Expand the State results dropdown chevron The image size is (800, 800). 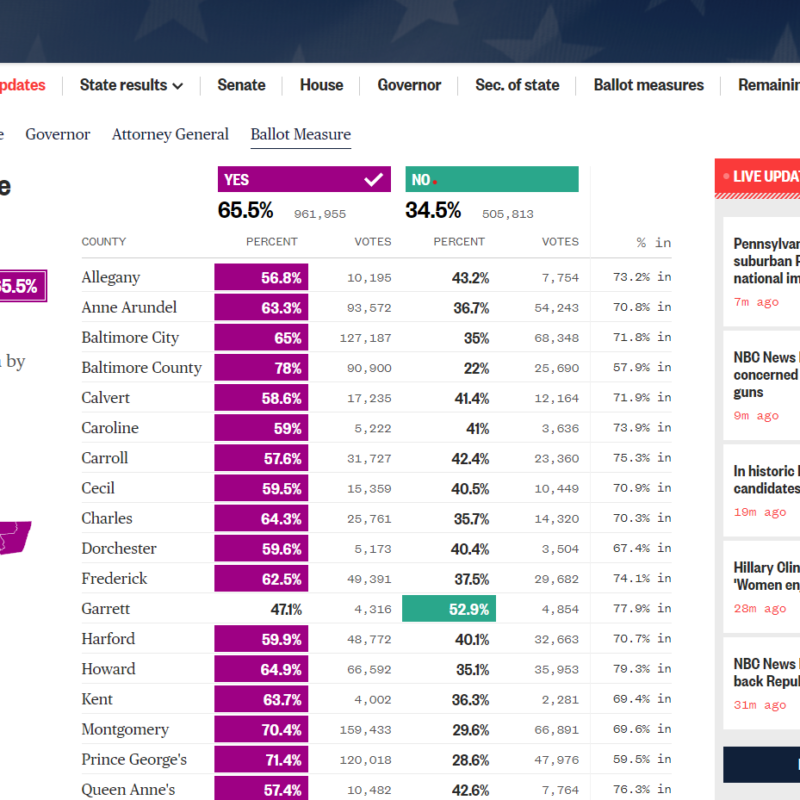(x=177, y=86)
